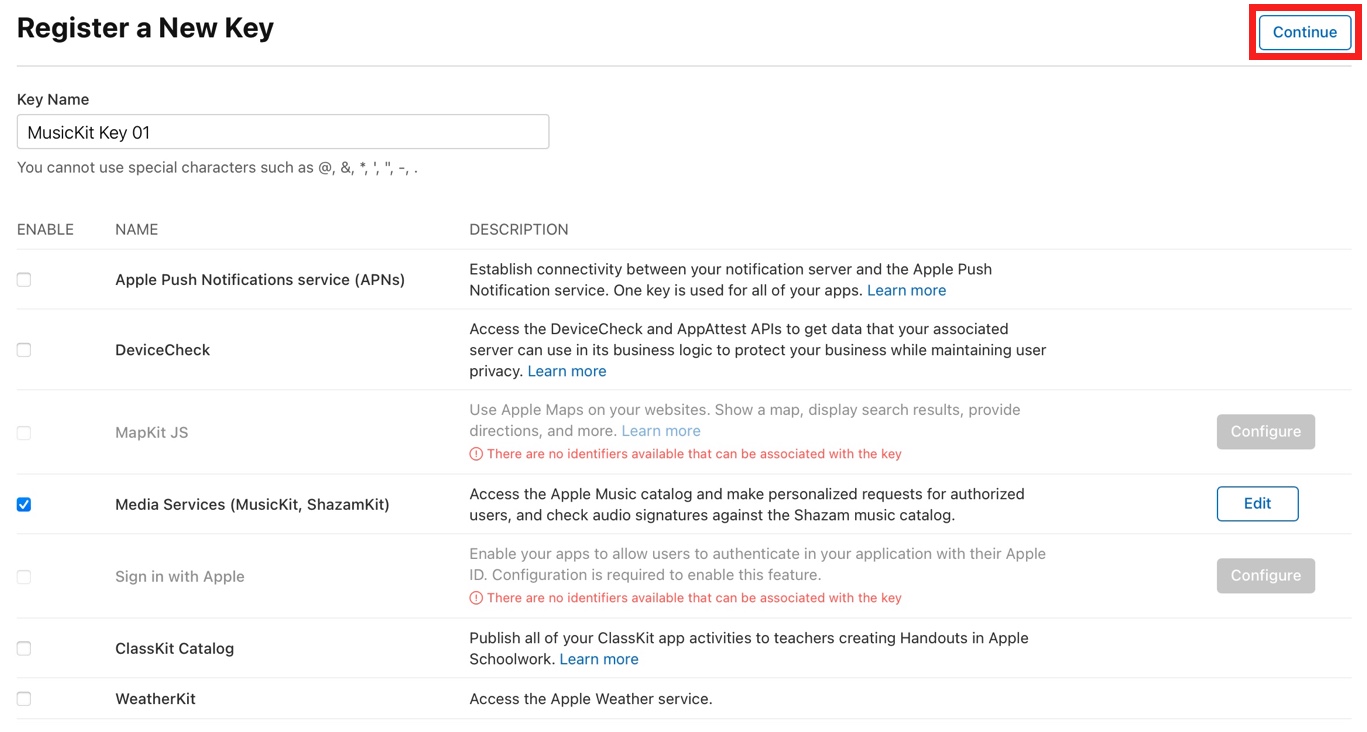Click the disabled MapKit JS checkbox
The height and width of the screenshot is (732, 1367).
24,433
